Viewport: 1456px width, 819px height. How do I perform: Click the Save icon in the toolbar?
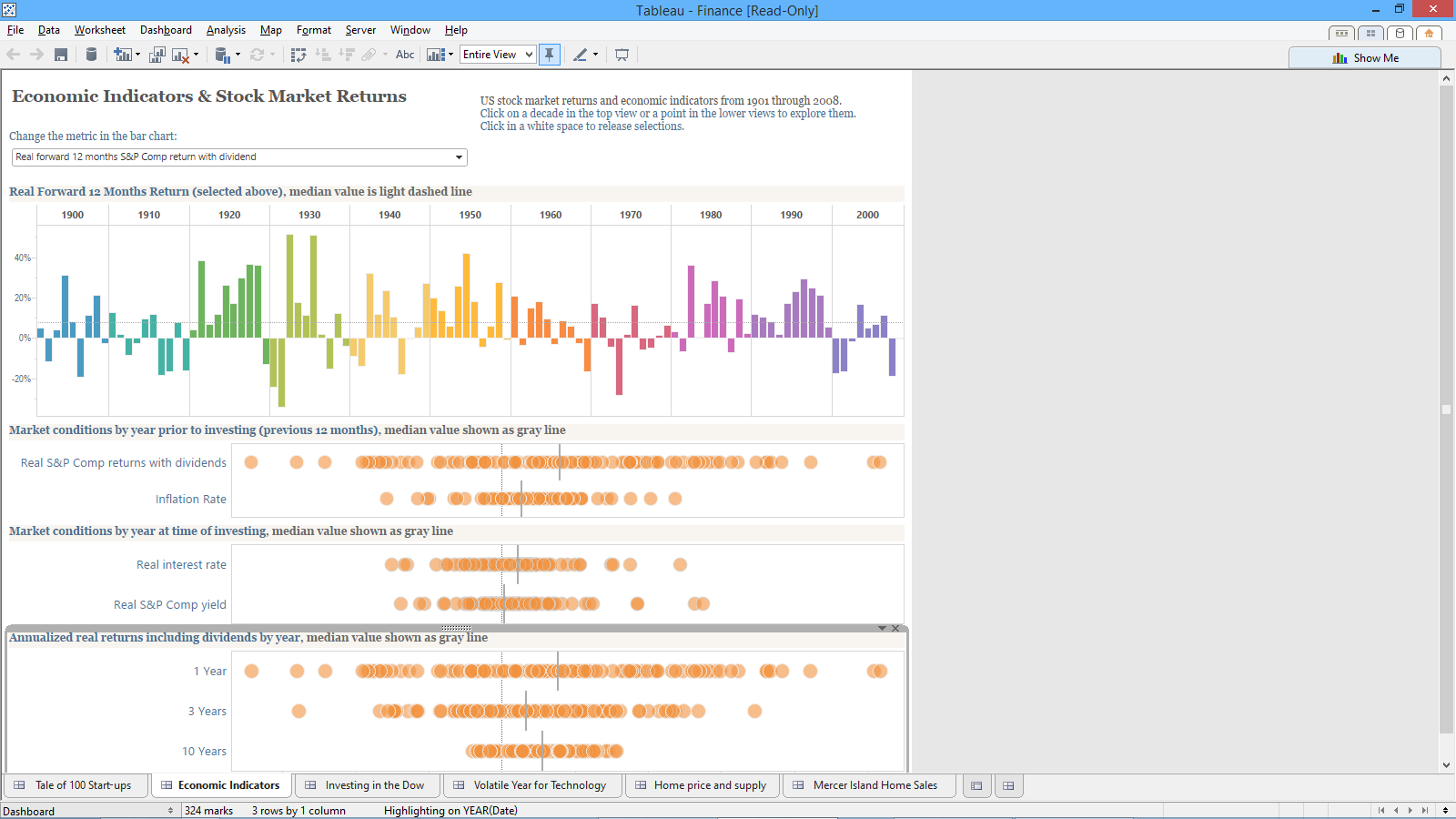[61, 55]
